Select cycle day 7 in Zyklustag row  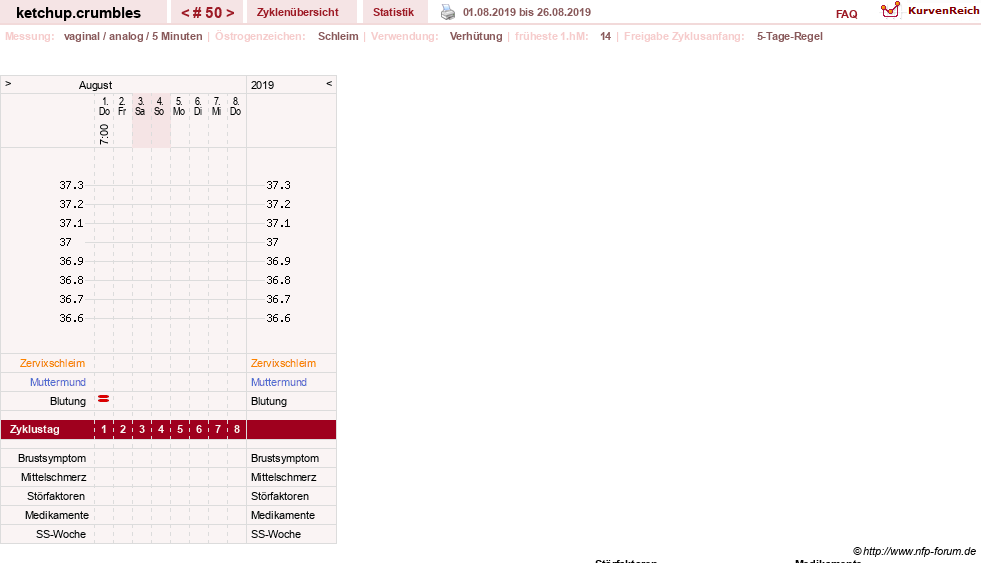point(218,430)
